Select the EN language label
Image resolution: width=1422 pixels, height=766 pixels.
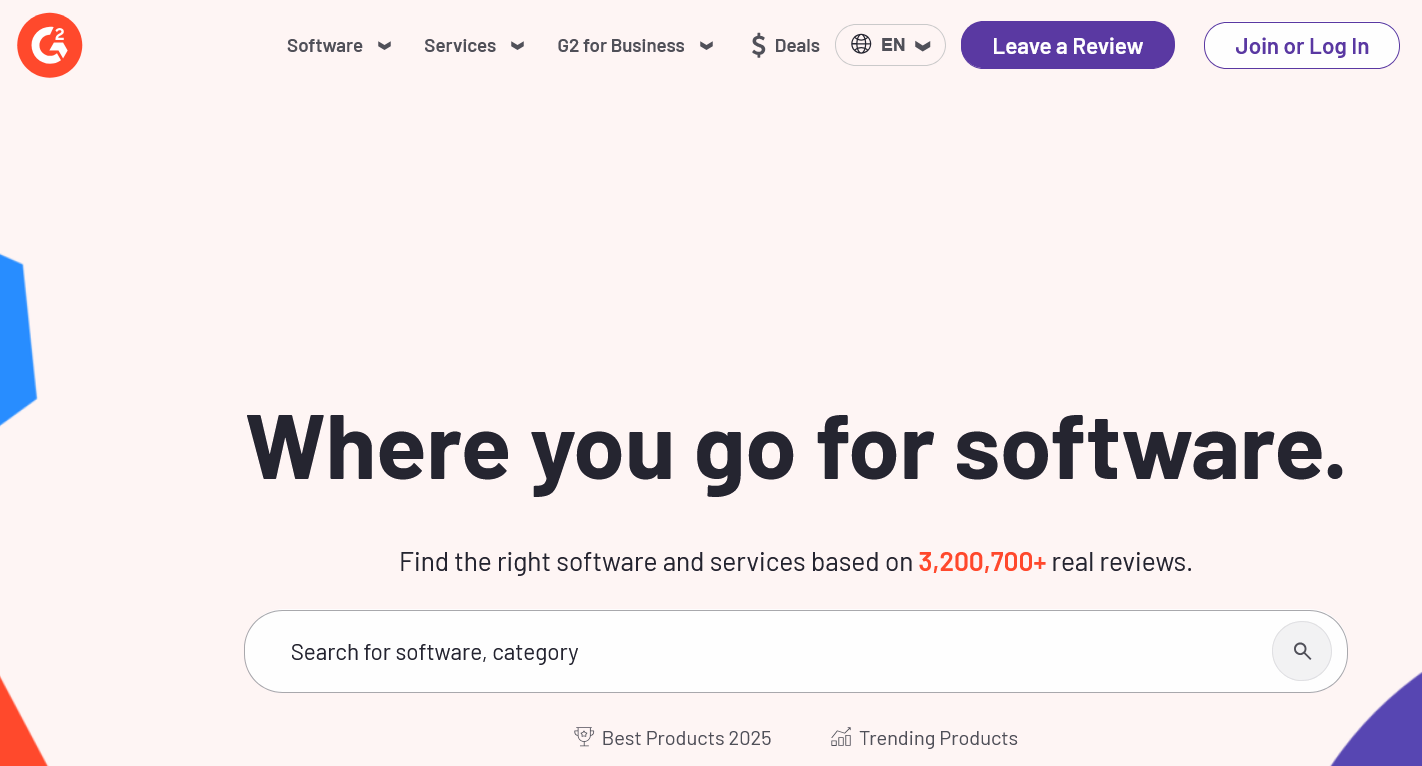[893, 45]
